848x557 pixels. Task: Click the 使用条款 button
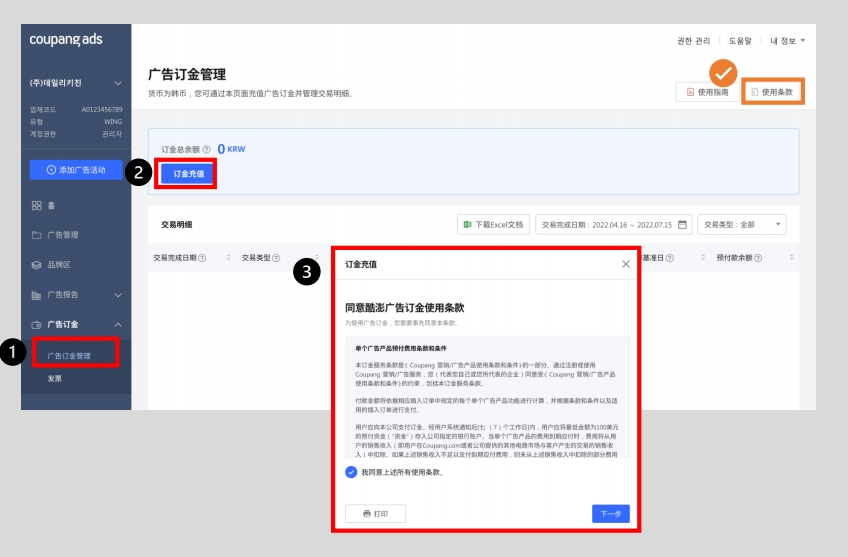(x=772, y=92)
